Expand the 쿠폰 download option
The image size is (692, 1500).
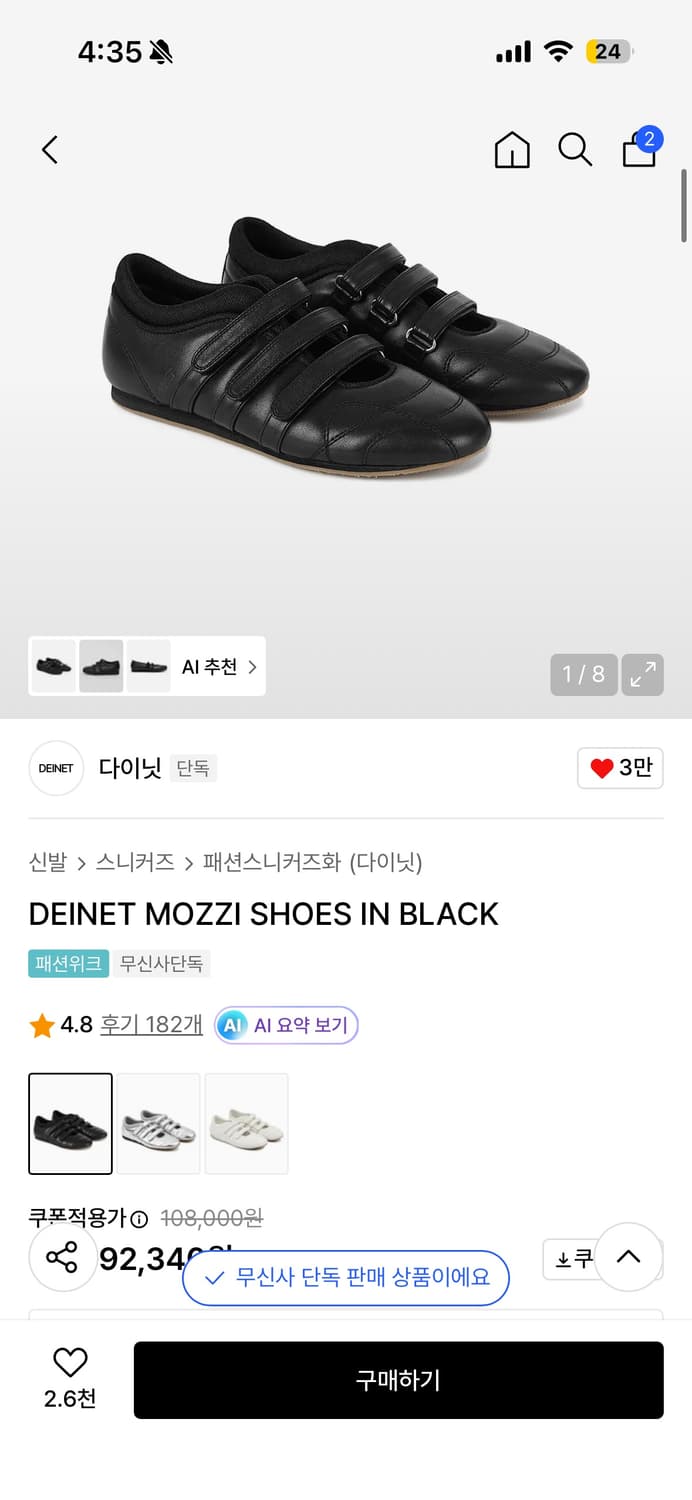coord(575,1258)
